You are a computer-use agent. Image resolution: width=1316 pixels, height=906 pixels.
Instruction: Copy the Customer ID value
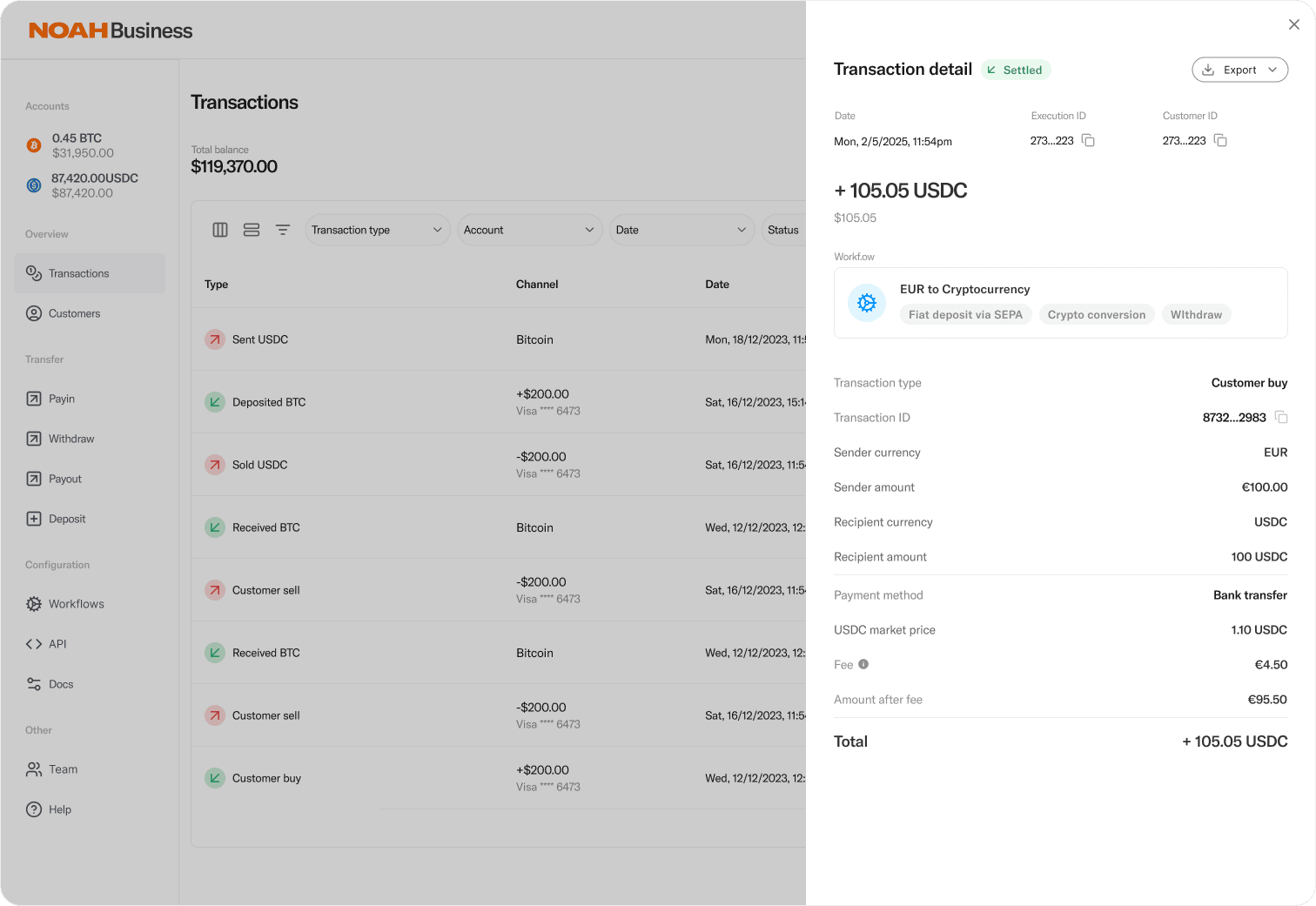click(1219, 140)
